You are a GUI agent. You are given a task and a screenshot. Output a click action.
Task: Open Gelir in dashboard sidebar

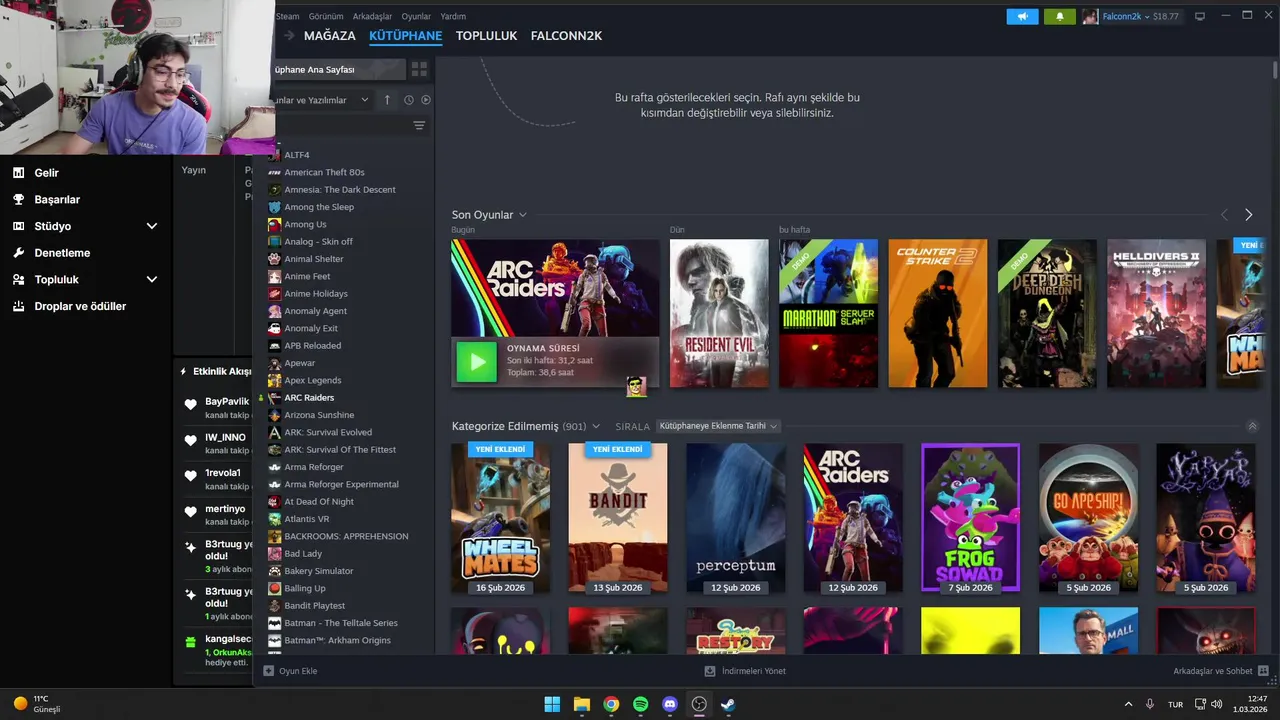coord(46,173)
